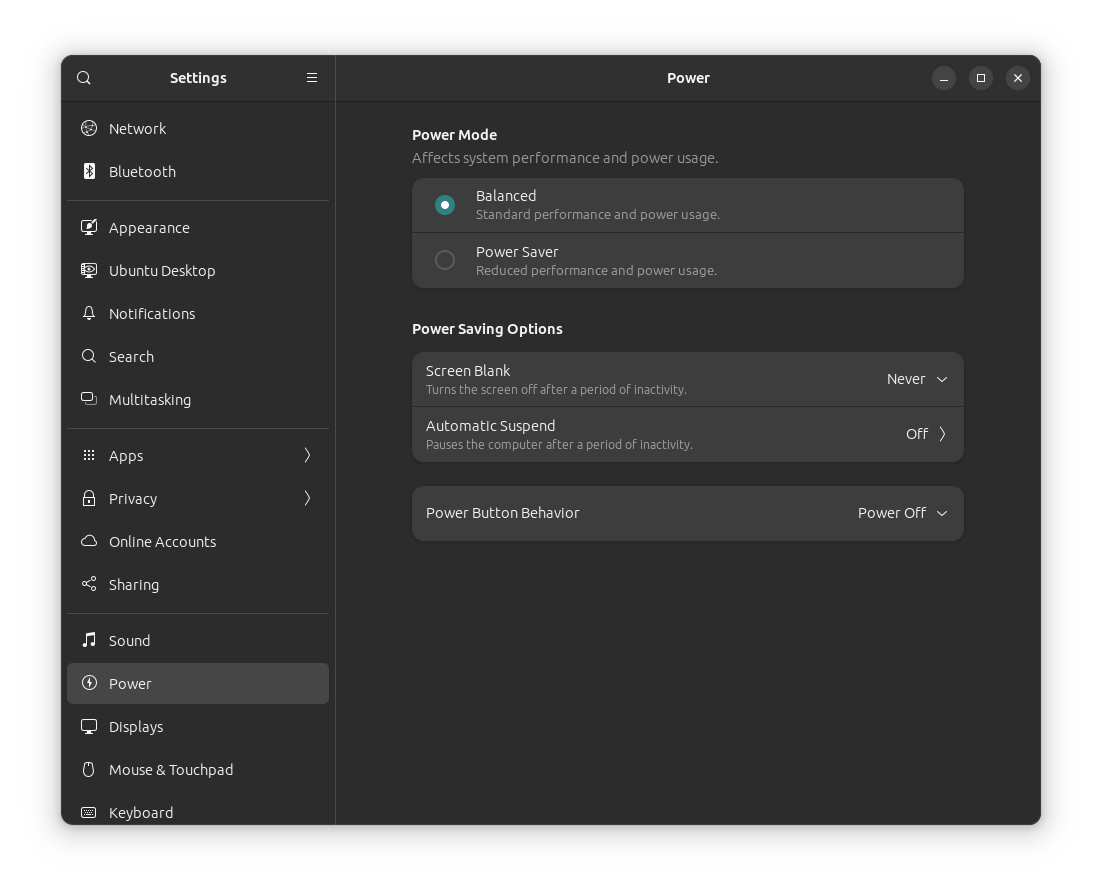
Task: Click the Notifications bell icon
Action: (x=89, y=314)
